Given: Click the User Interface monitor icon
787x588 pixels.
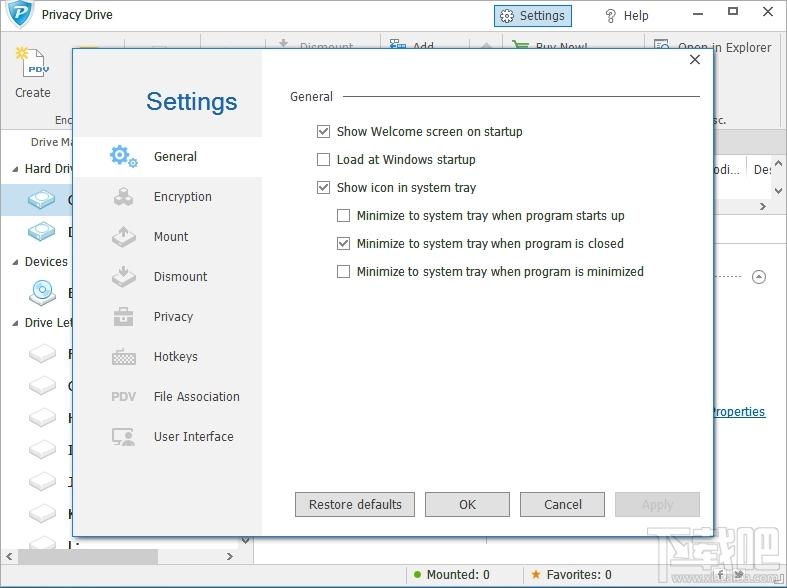Looking at the screenshot, I should click(x=123, y=437).
